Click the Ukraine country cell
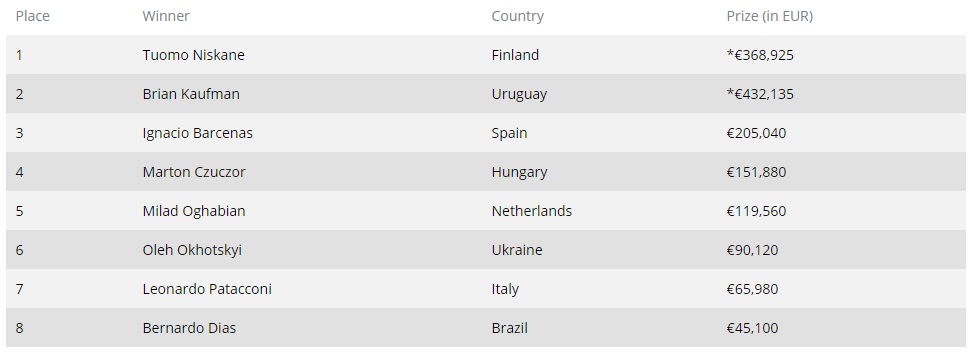 pyautogui.click(x=517, y=250)
